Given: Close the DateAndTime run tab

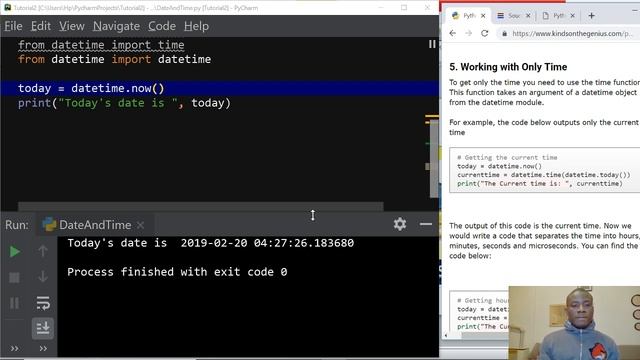Looking at the screenshot, I should 140,225.
